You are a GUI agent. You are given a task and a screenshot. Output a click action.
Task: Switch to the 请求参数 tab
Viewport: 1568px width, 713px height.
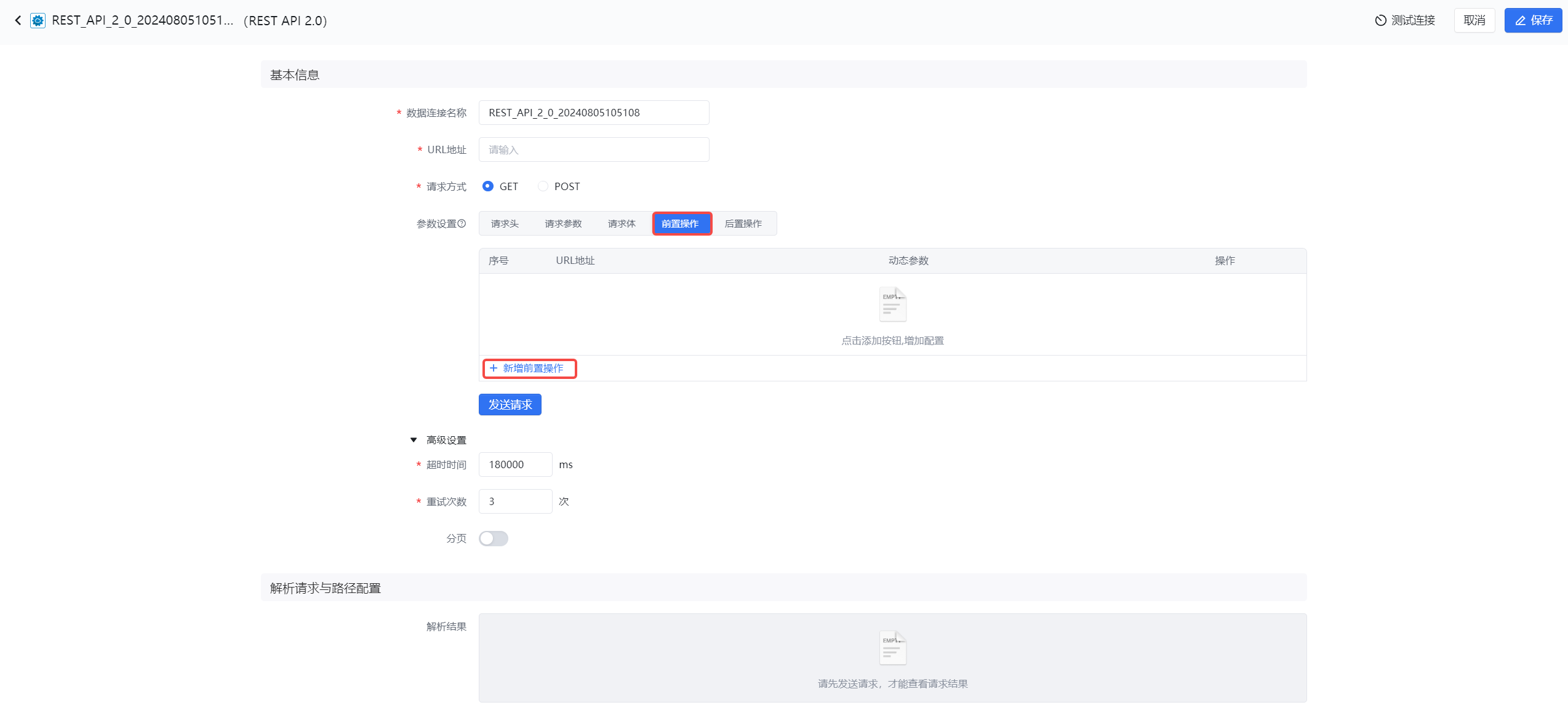[563, 223]
